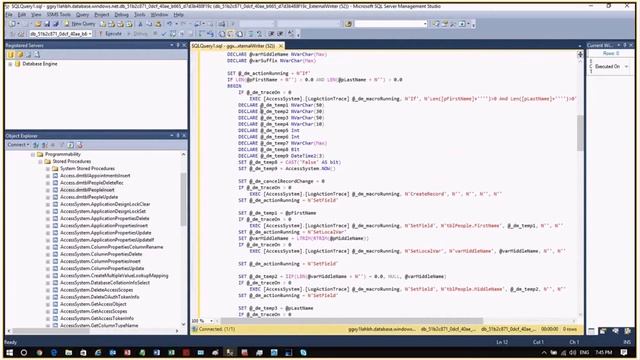Click the query editor horizontal scrollbar
This screenshot has height=360, width=640.
[x=352, y=321]
